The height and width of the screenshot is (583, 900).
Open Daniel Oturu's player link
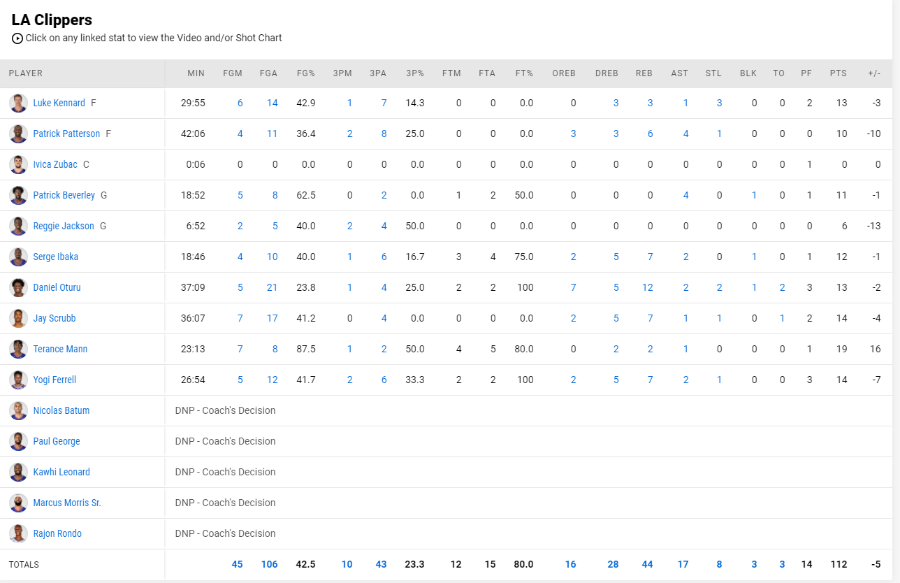[57, 287]
